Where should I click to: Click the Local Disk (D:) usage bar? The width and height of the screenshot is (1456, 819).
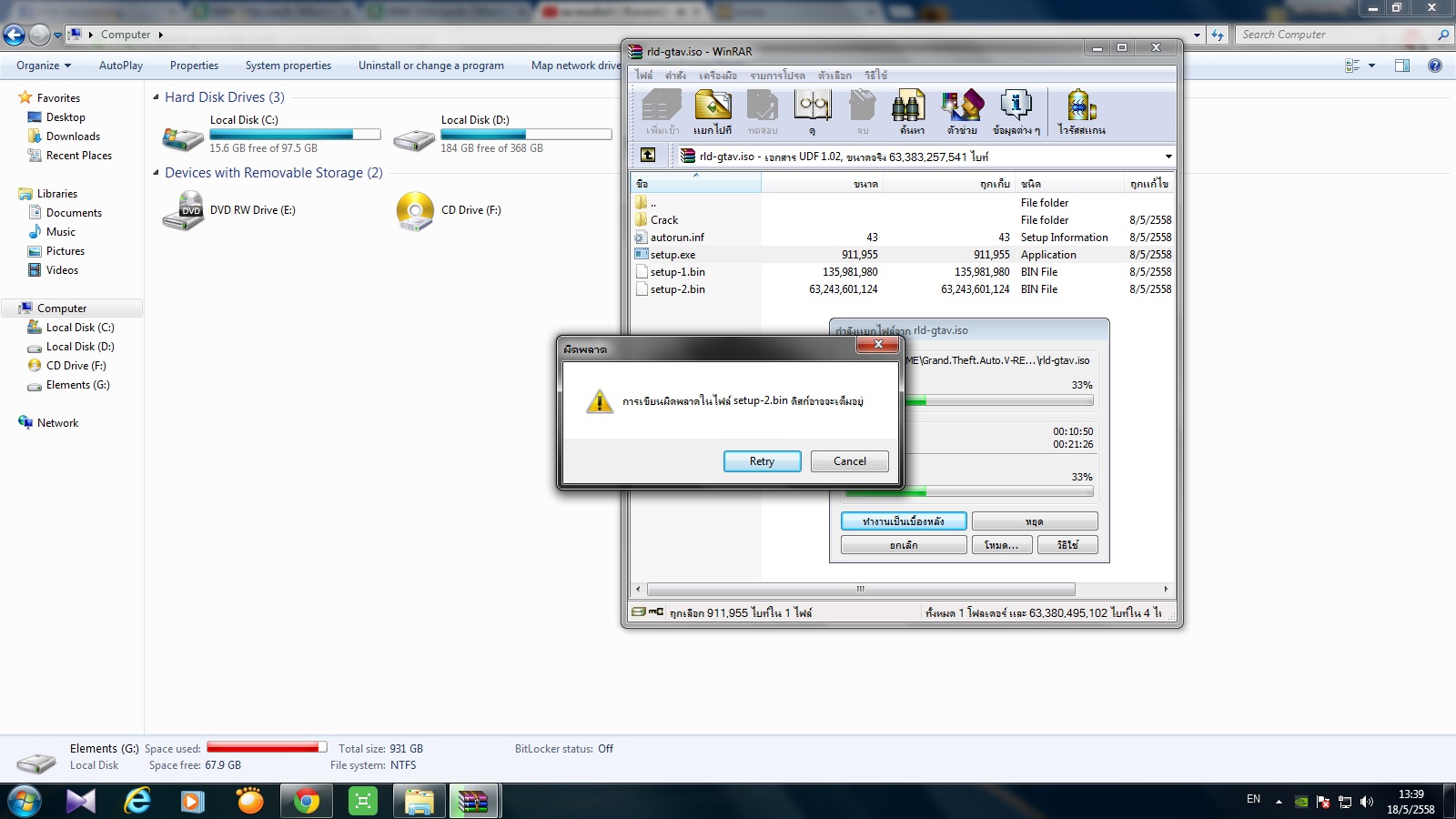click(x=526, y=134)
